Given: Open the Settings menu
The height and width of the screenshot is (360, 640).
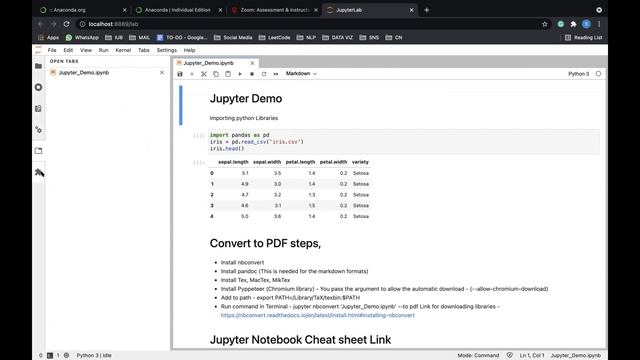Looking at the screenshot, I should pos(167,50).
